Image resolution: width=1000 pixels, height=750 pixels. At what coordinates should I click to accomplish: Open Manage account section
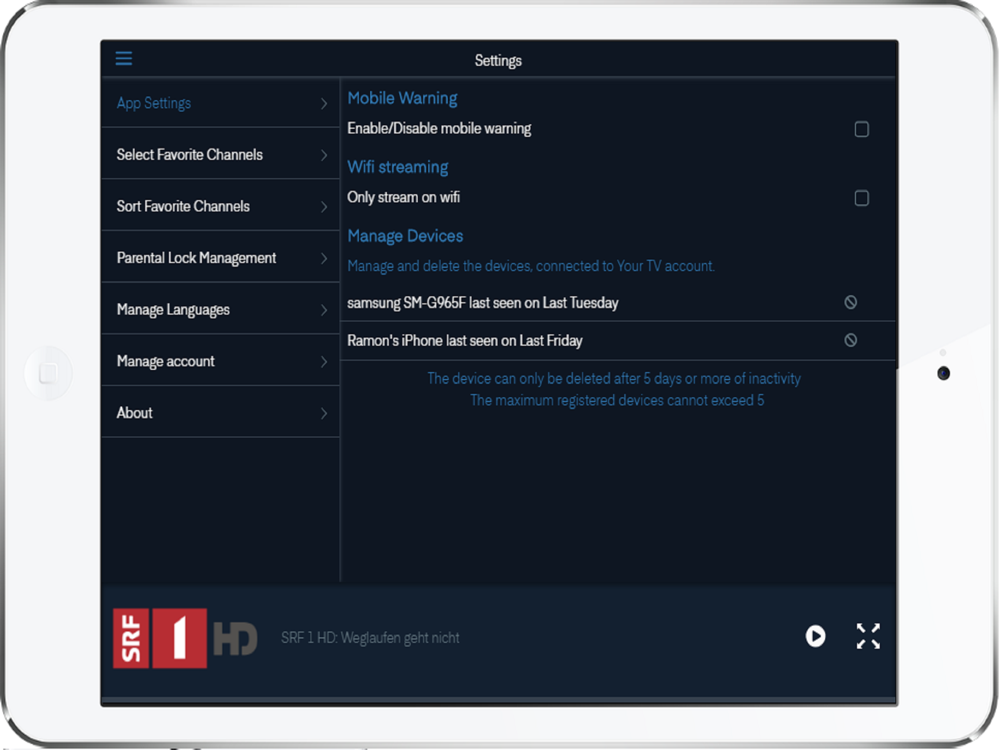(220, 361)
